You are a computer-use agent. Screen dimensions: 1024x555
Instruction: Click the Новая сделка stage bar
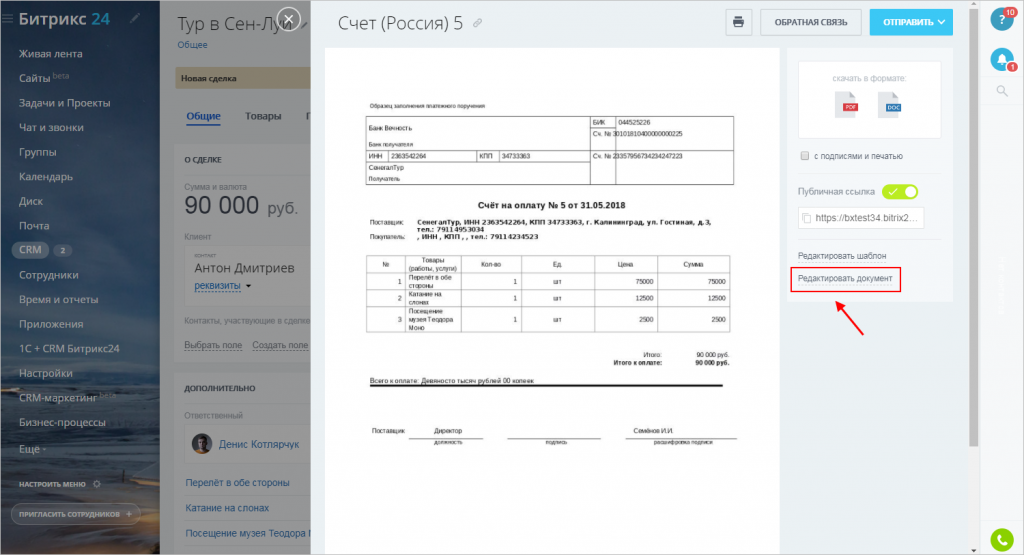(x=242, y=78)
